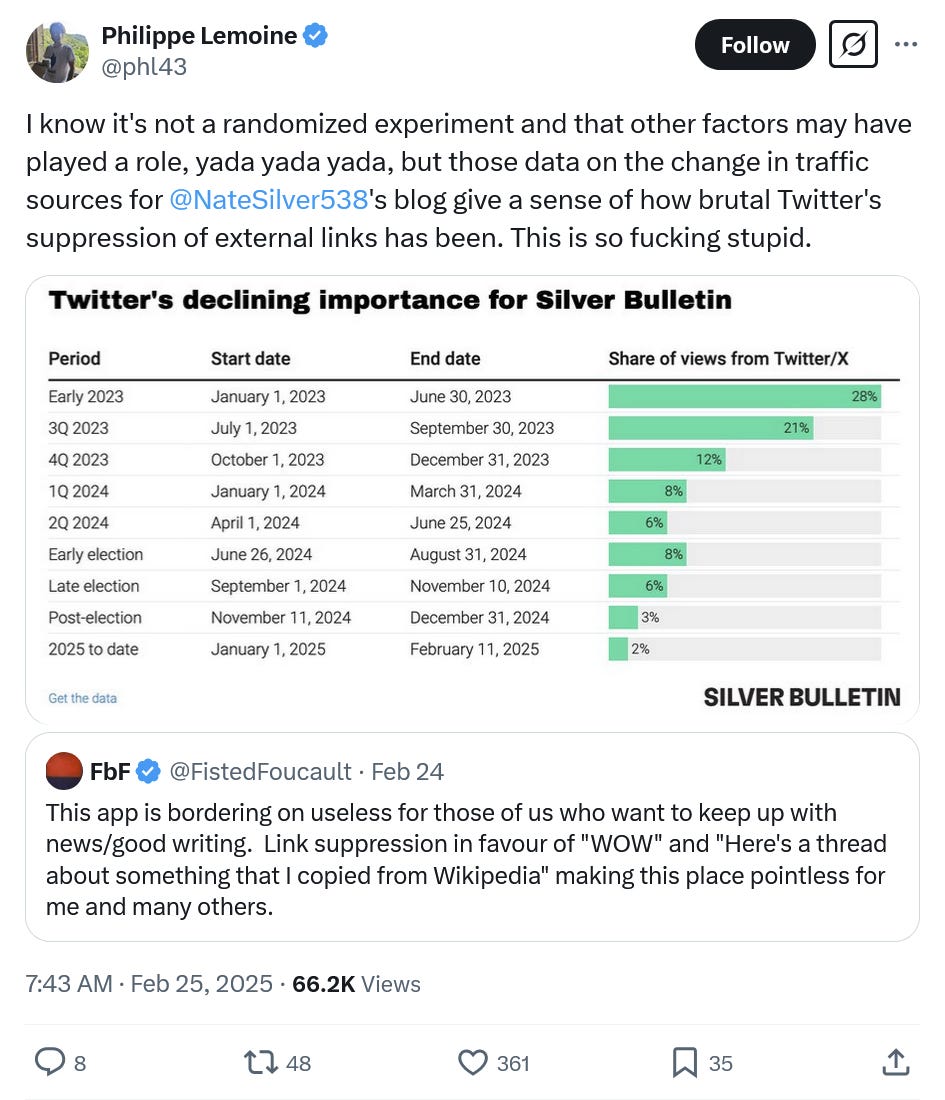The height and width of the screenshot is (1100, 945).
Task: Open the @NateSilver538 mention link
Action: pos(269,200)
